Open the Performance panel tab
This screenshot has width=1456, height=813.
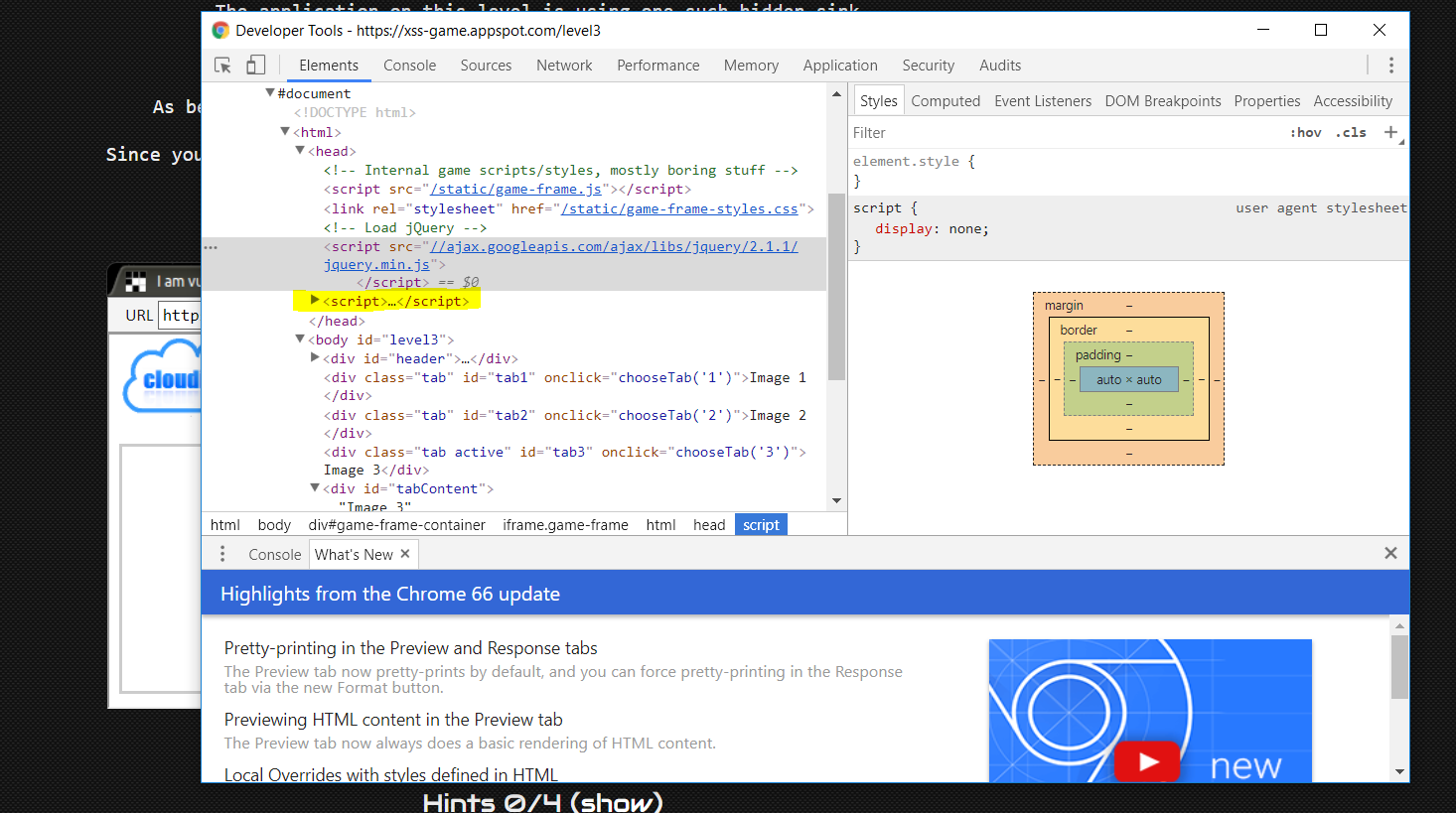point(657,66)
